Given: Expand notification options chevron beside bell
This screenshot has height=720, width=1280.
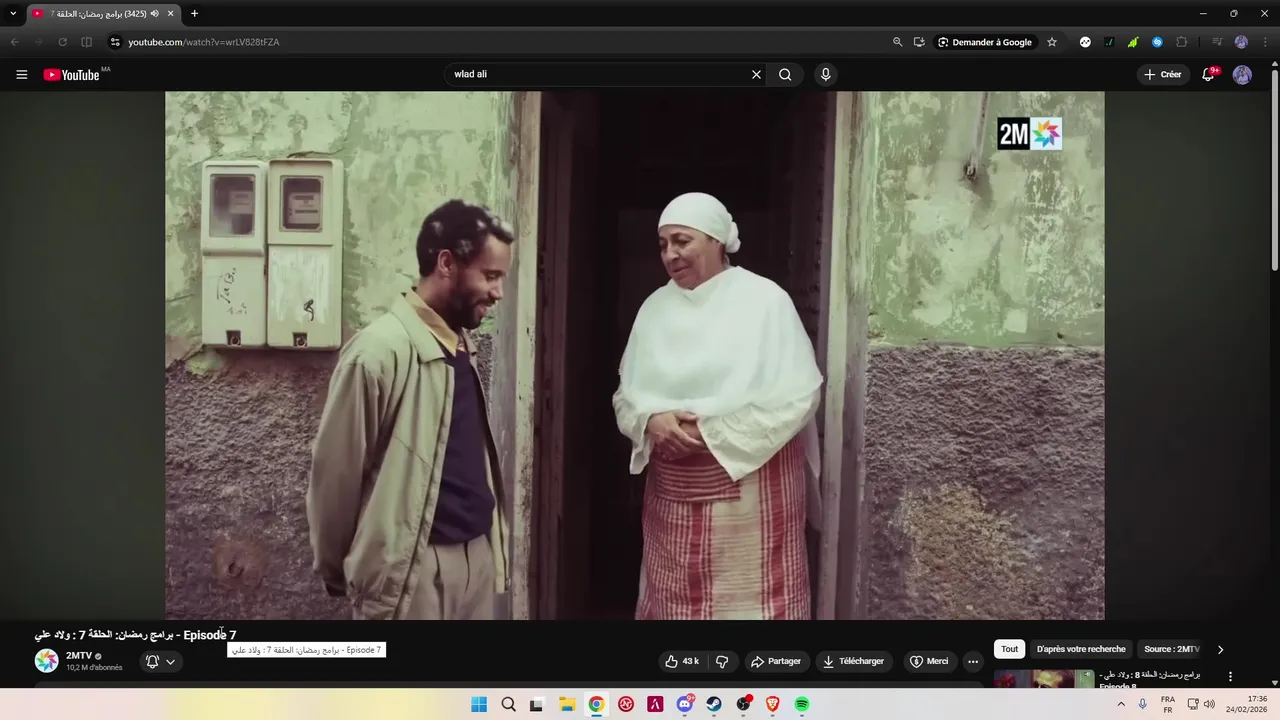Looking at the screenshot, I should 171,661.
